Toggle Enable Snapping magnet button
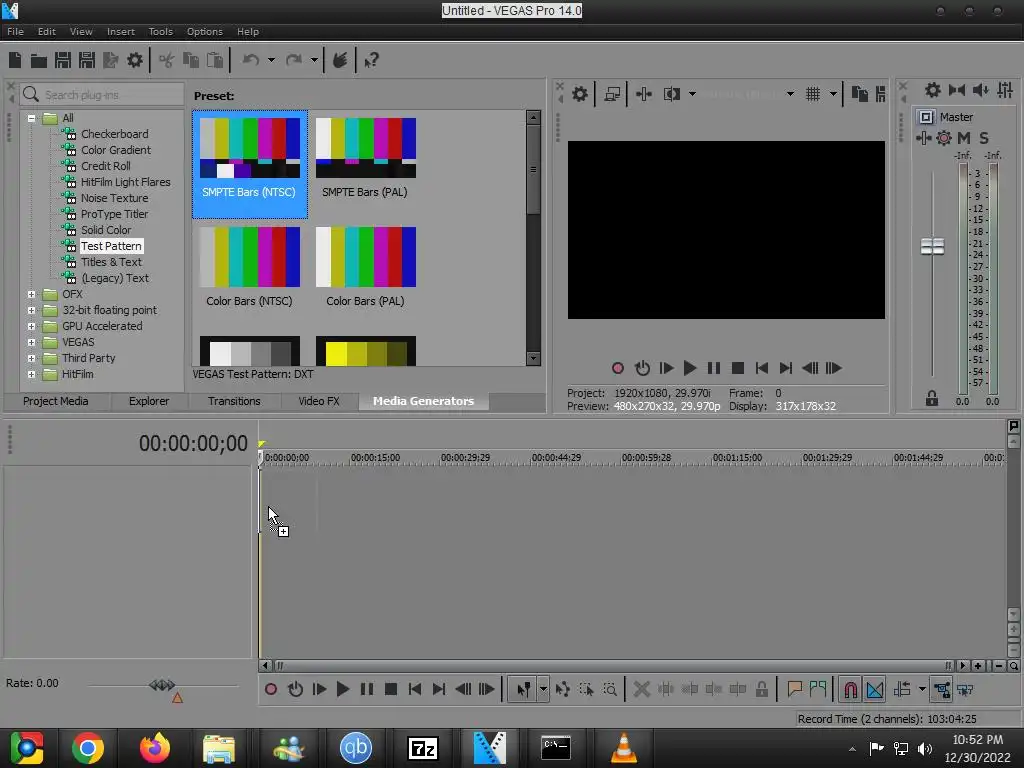The height and width of the screenshot is (768, 1024). [x=850, y=690]
